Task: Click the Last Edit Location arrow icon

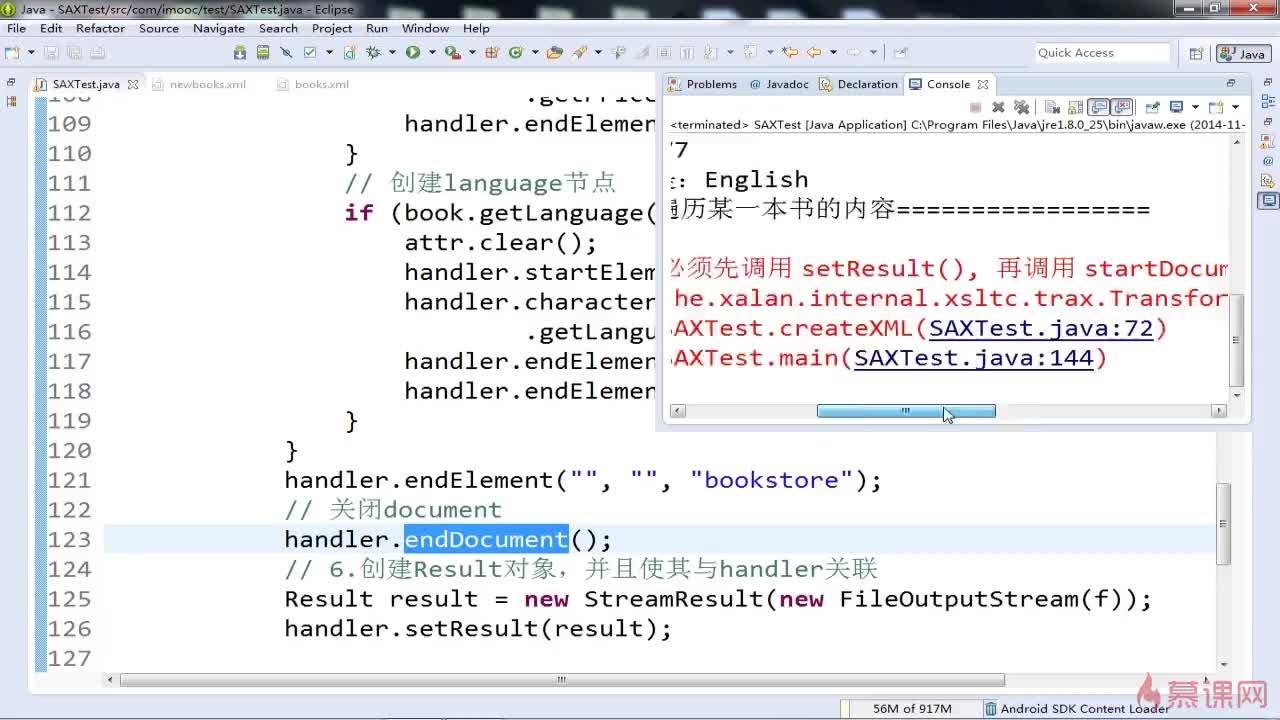Action: 790,53
